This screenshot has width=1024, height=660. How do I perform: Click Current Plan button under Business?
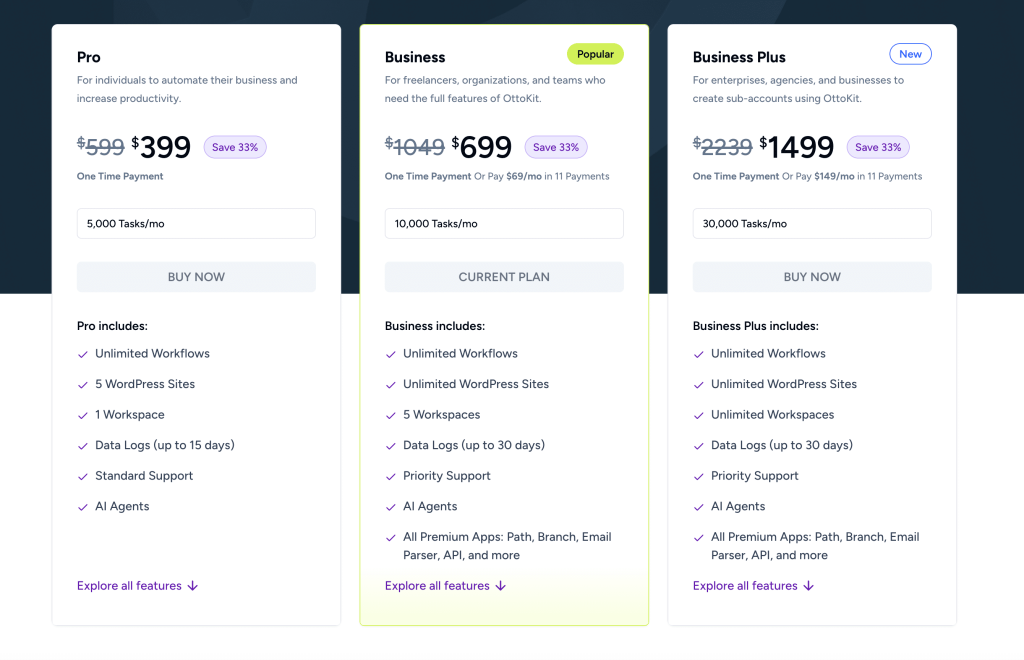(504, 277)
